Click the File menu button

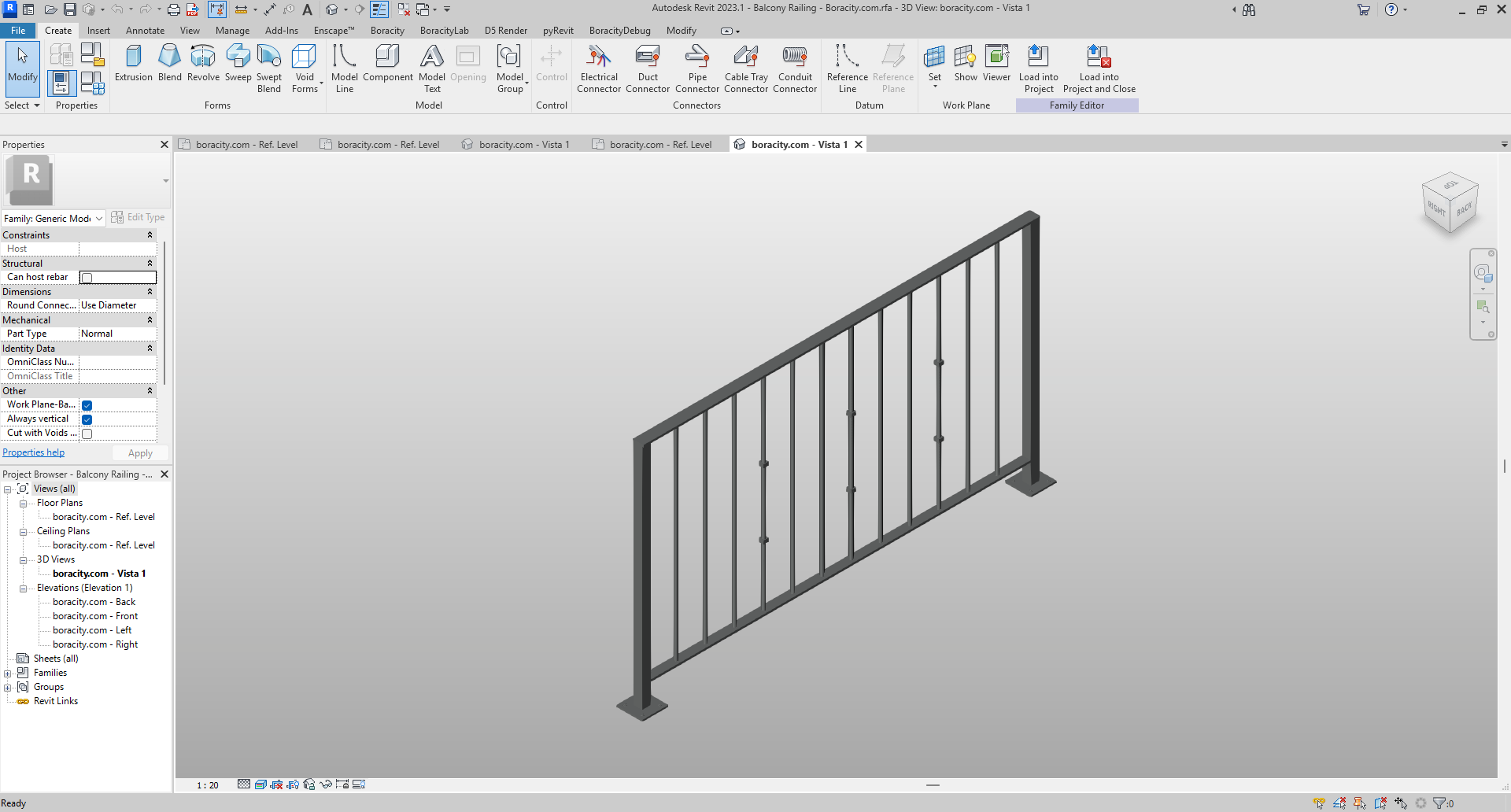(x=18, y=31)
